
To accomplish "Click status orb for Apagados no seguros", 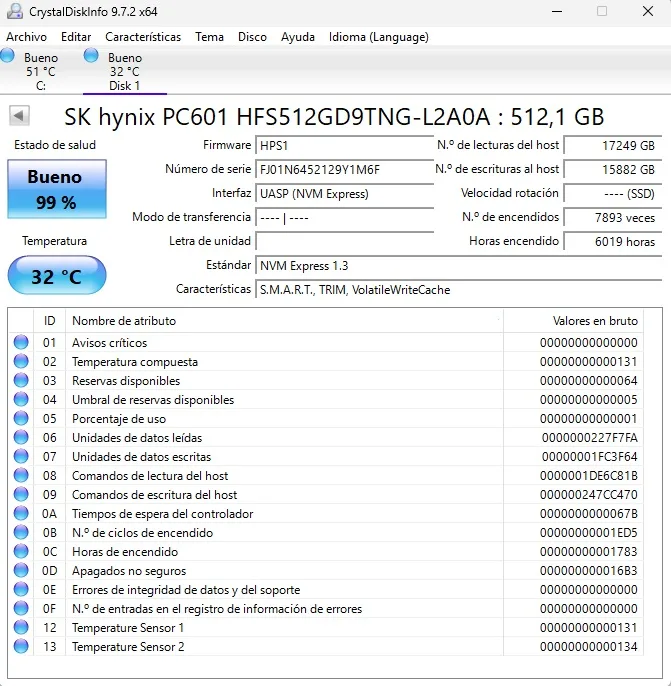I will click(x=21, y=570).
